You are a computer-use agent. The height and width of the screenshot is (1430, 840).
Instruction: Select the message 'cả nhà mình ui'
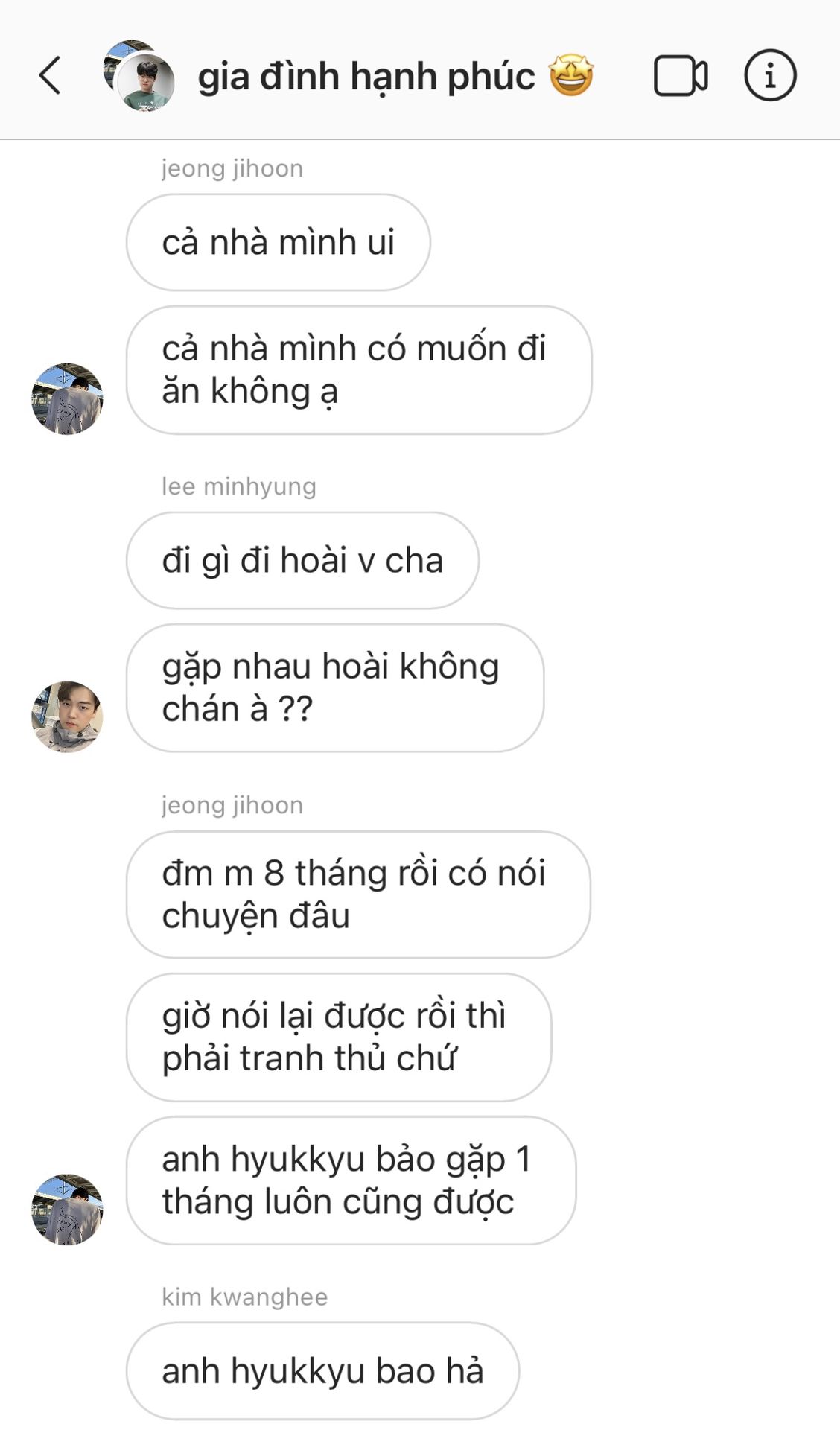click(x=279, y=243)
